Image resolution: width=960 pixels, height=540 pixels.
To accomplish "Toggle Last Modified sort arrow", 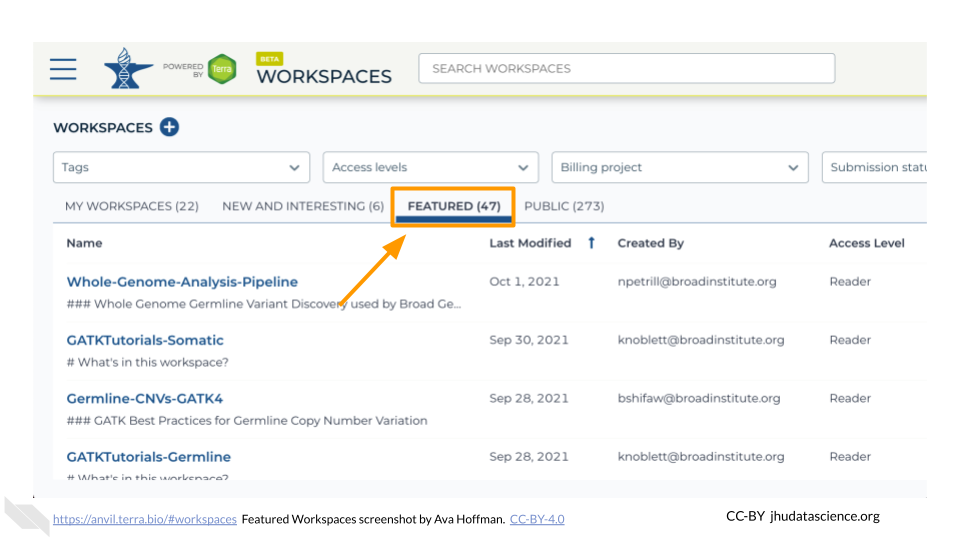I will click(x=591, y=243).
